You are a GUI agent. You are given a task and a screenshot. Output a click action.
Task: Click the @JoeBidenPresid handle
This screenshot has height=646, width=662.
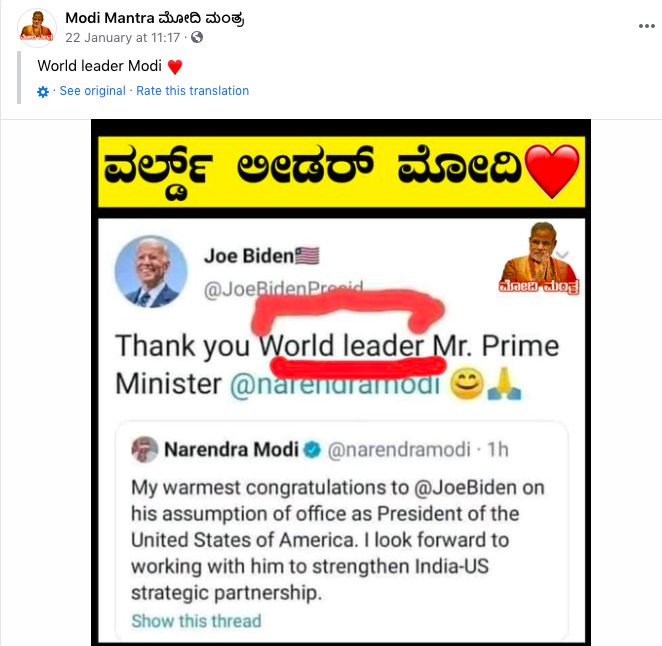click(283, 289)
